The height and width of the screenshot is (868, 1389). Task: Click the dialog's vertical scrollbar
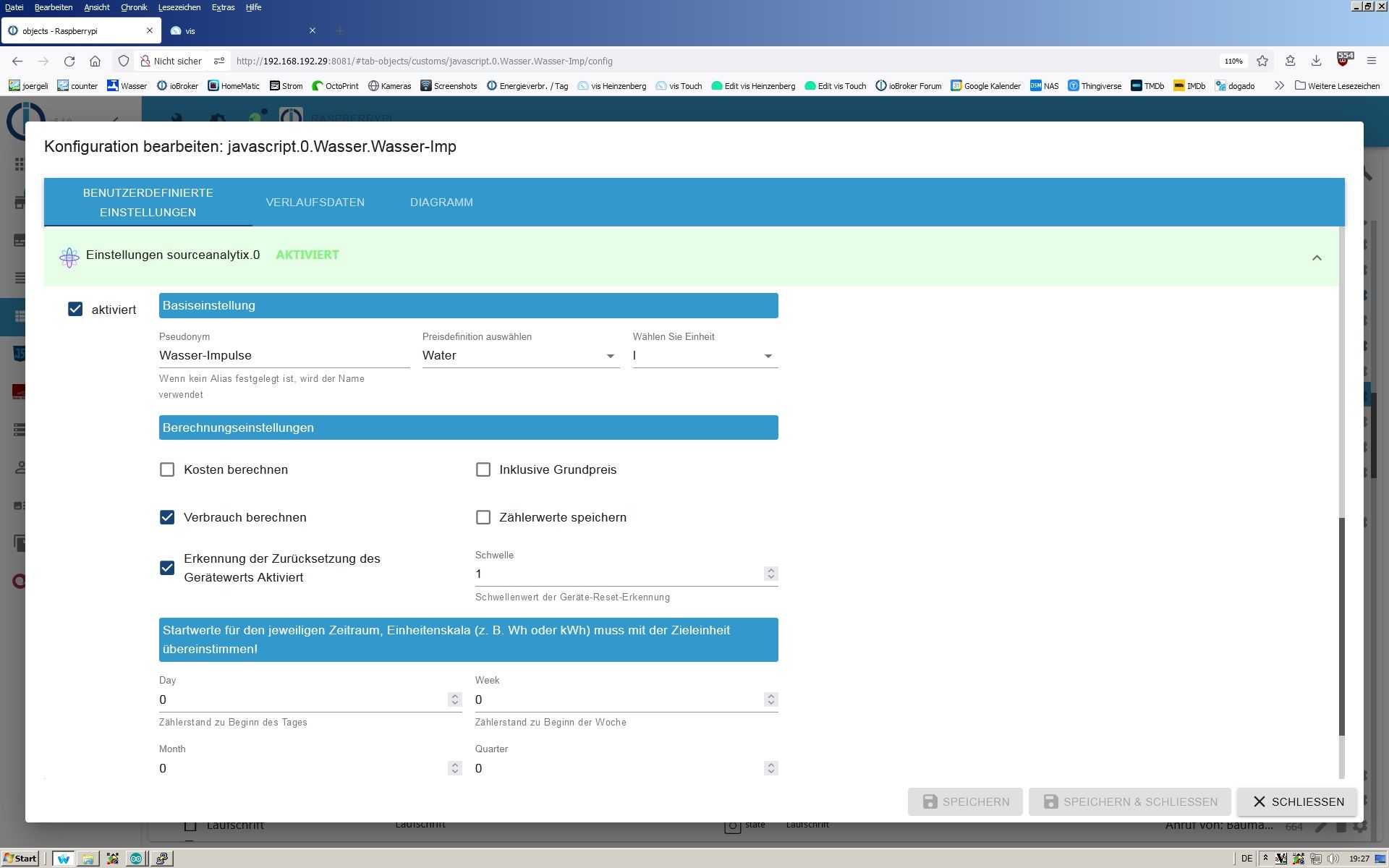pos(1341,626)
